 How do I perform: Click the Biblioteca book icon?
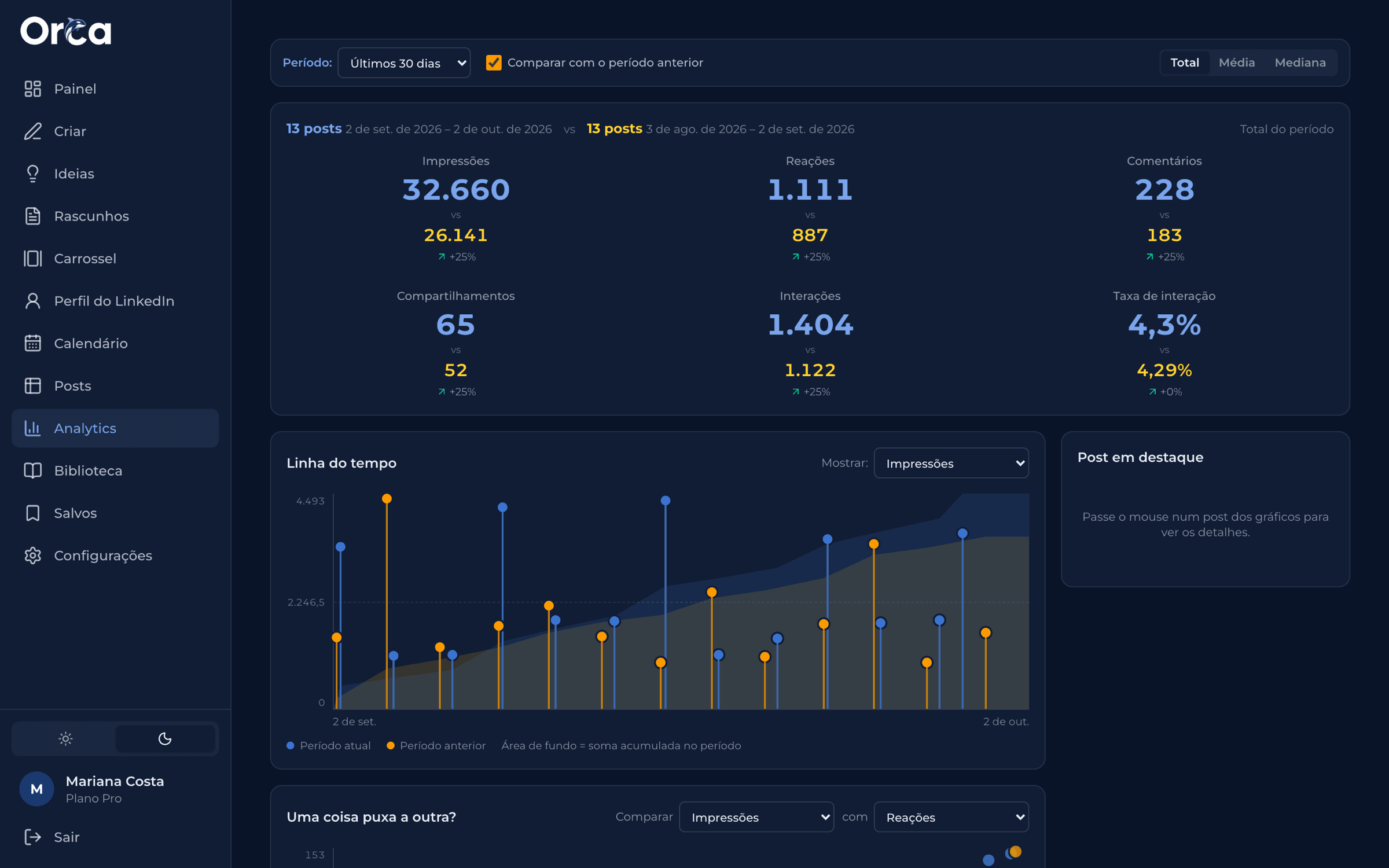[33, 470]
